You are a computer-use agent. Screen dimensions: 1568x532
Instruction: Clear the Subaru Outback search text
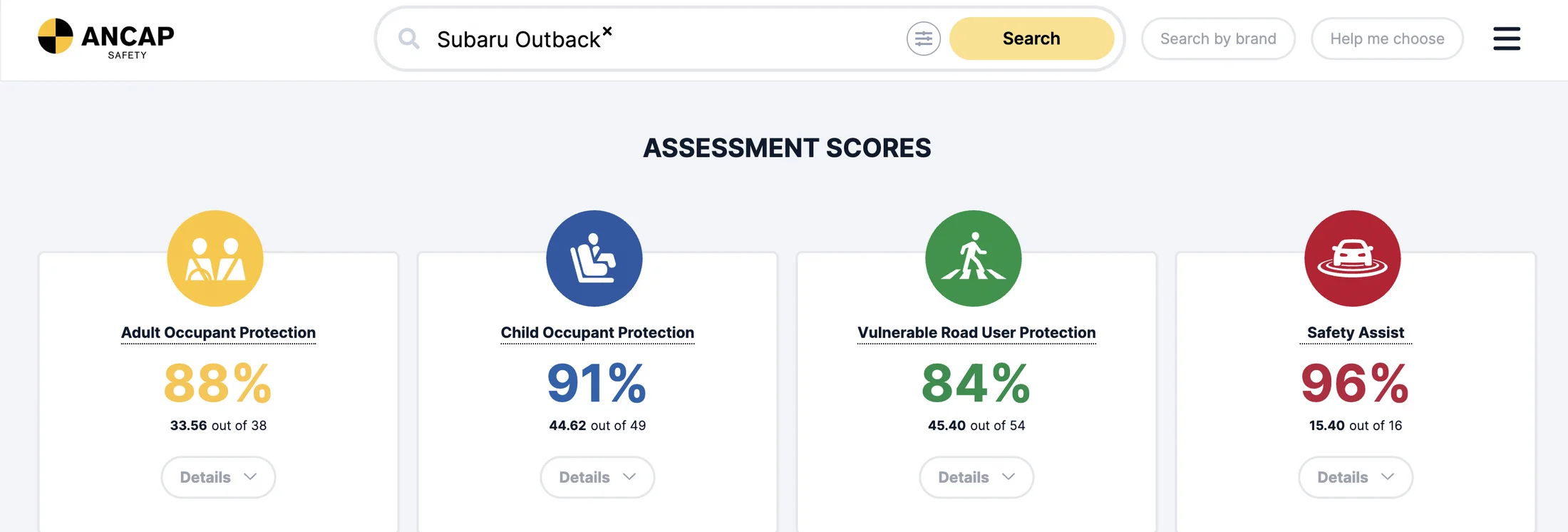click(x=607, y=31)
